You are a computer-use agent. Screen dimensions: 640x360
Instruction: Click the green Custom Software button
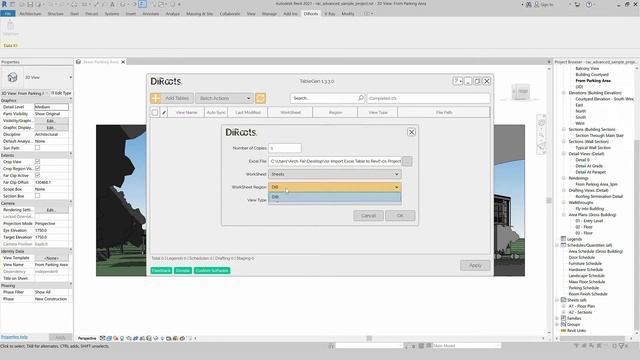point(212,271)
